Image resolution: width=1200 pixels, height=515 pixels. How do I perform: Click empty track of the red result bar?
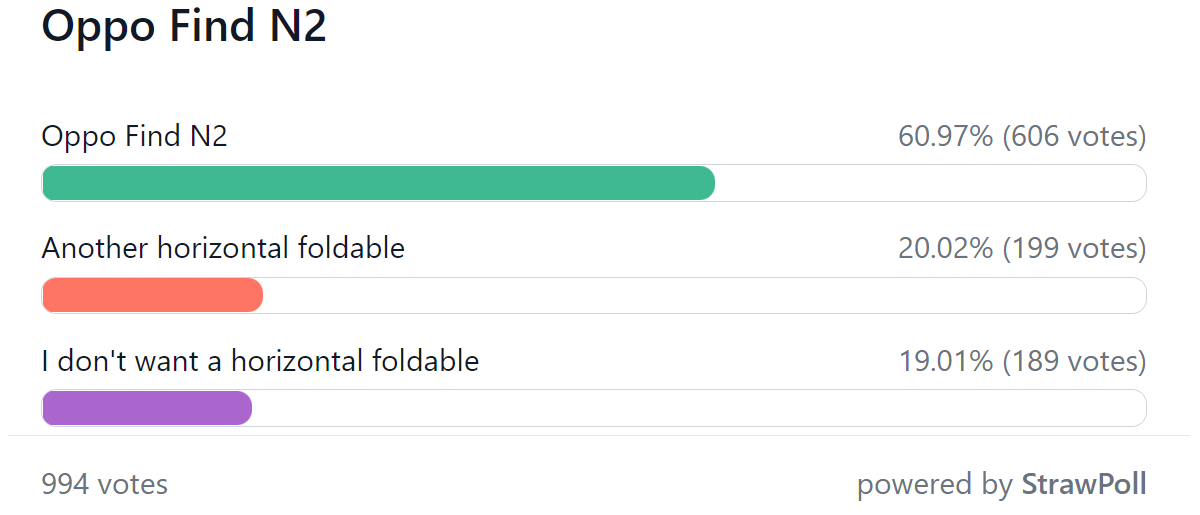coord(704,295)
